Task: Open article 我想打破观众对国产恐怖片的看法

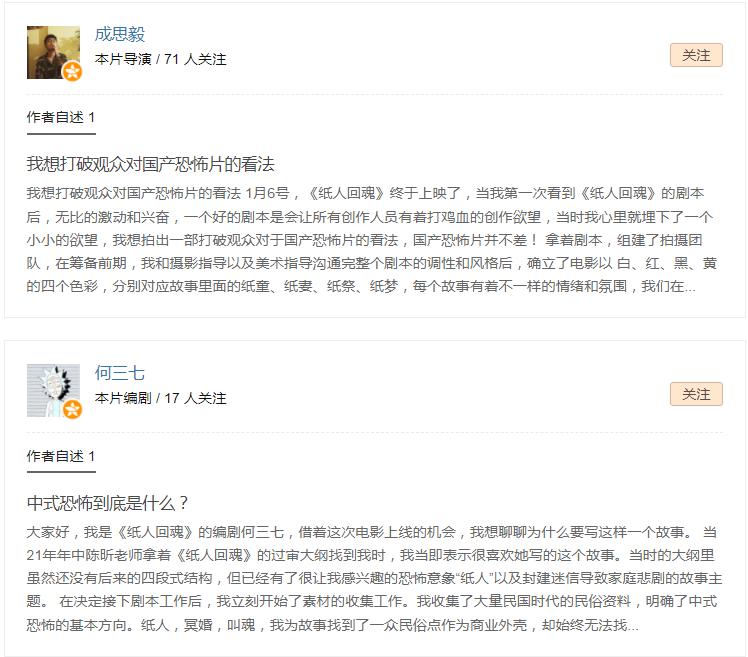Action: point(151,164)
